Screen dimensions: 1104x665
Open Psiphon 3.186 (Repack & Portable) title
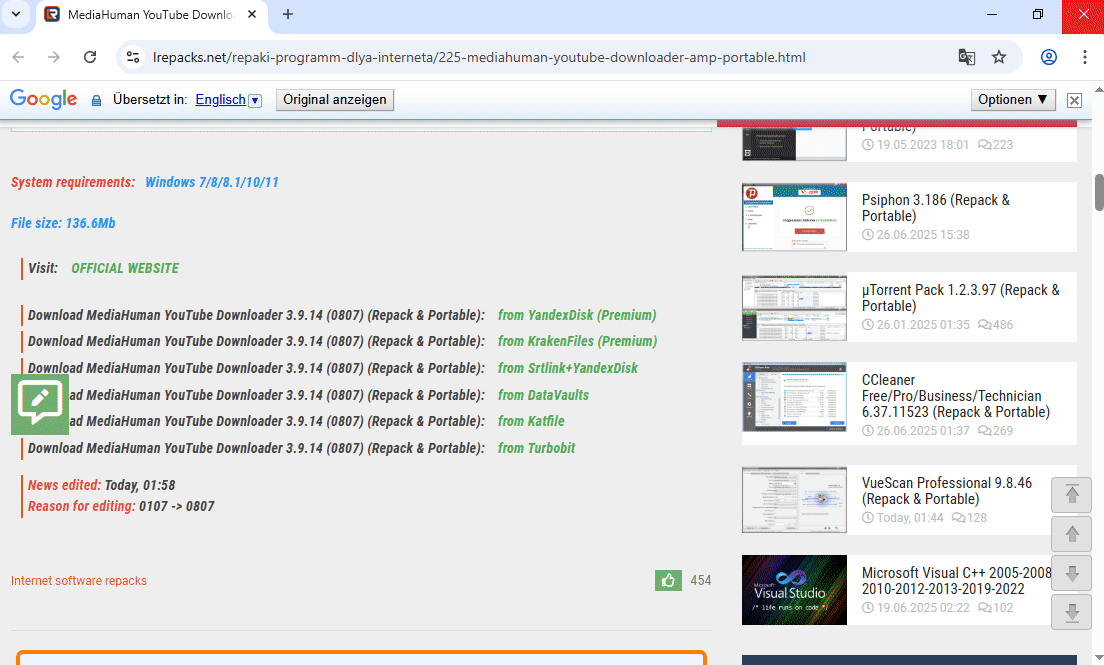pyautogui.click(x=936, y=208)
